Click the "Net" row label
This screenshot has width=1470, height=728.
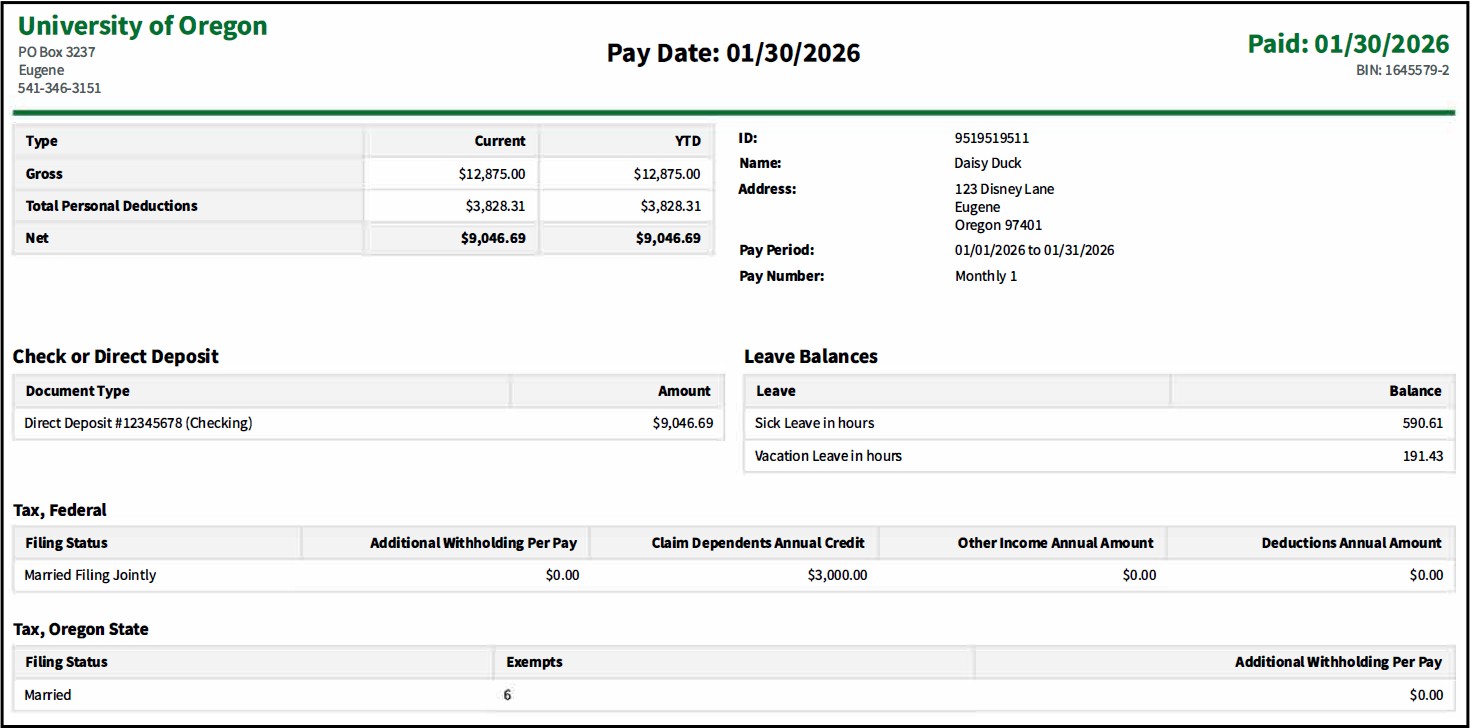coord(37,238)
